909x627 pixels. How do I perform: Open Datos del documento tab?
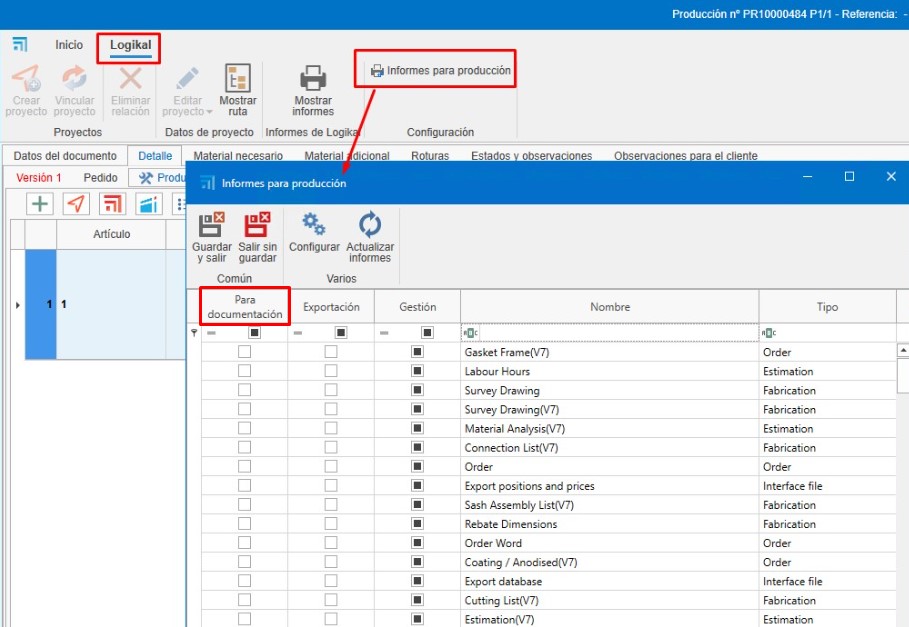65,156
